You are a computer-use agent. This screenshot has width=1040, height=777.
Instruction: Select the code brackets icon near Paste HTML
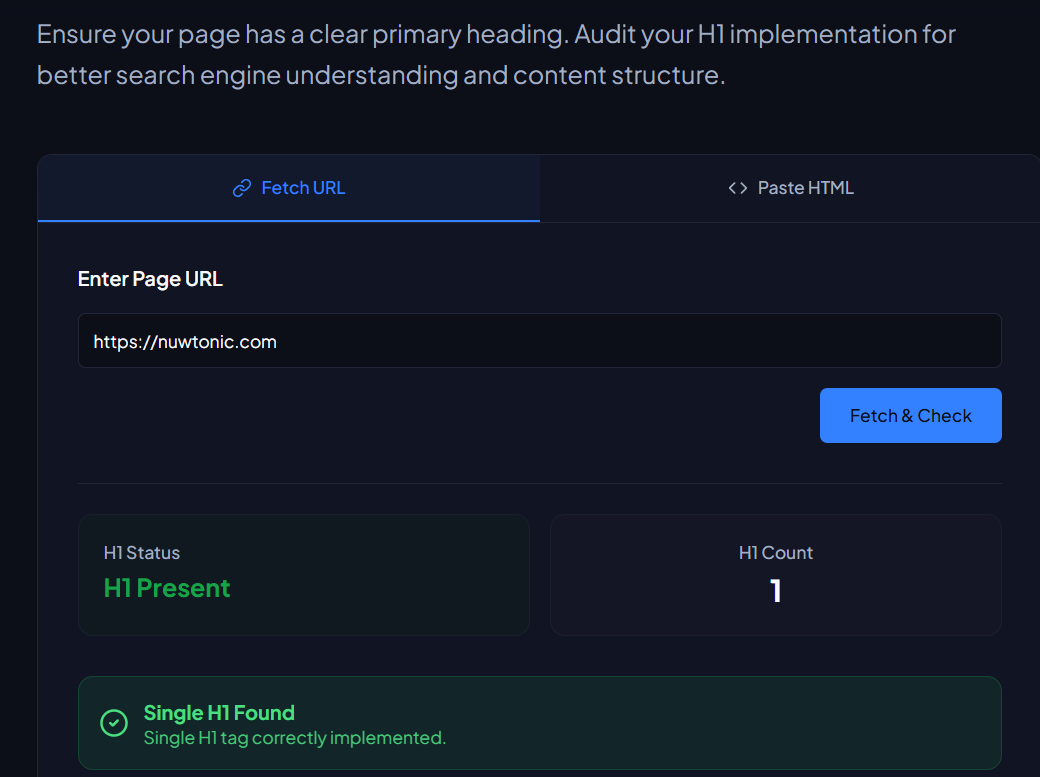click(738, 187)
